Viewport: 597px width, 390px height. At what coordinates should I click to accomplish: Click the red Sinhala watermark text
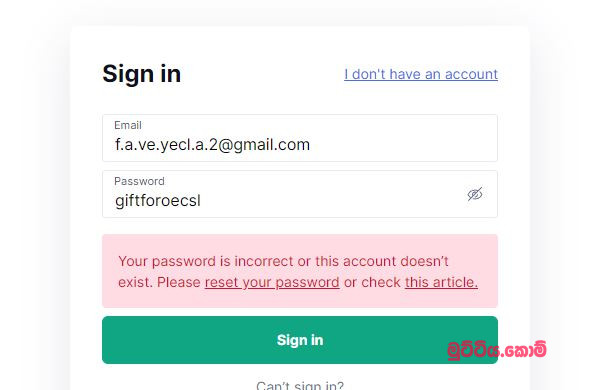click(497, 350)
